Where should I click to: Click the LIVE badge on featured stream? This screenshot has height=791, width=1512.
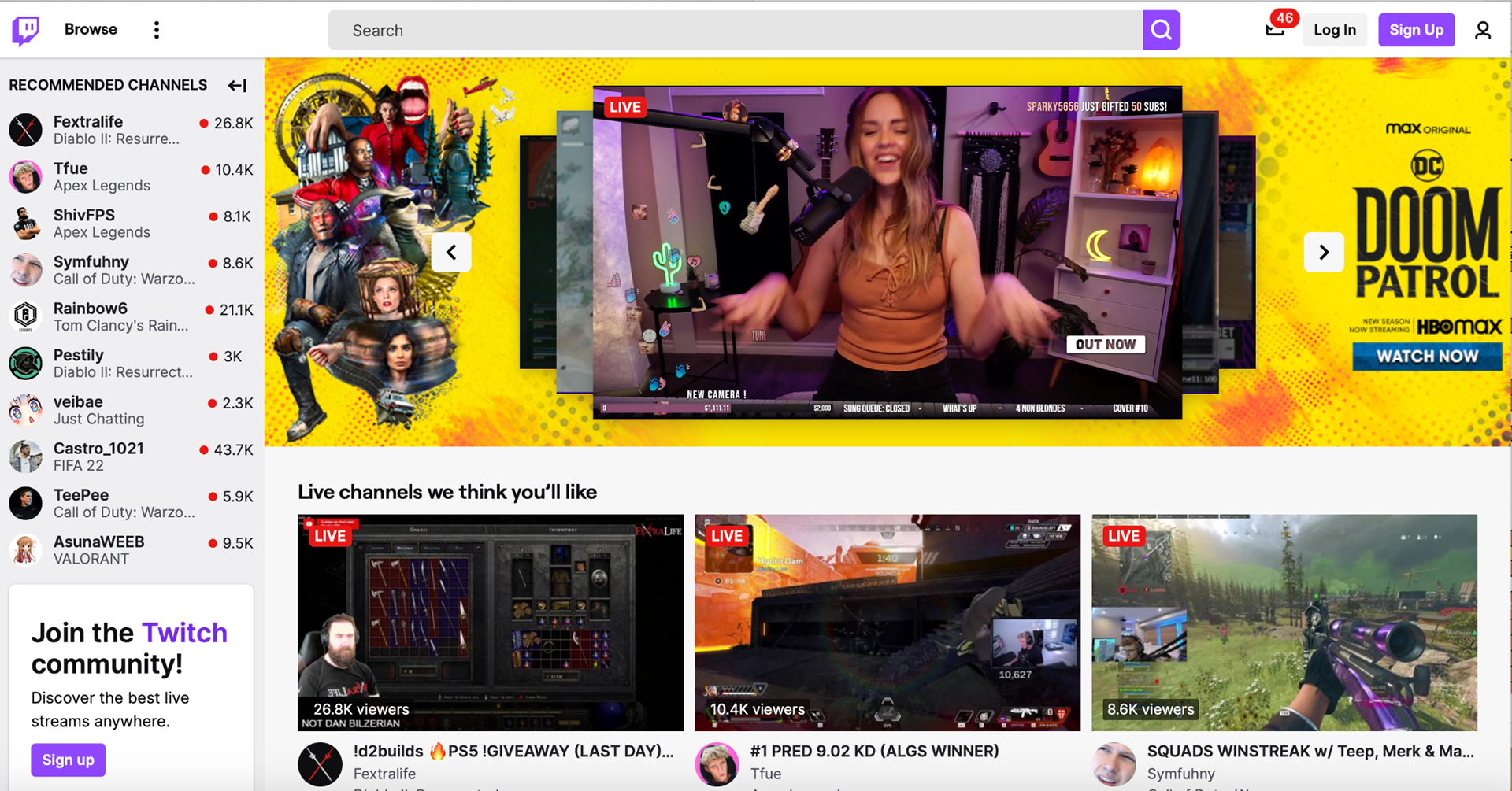point(625,107)
